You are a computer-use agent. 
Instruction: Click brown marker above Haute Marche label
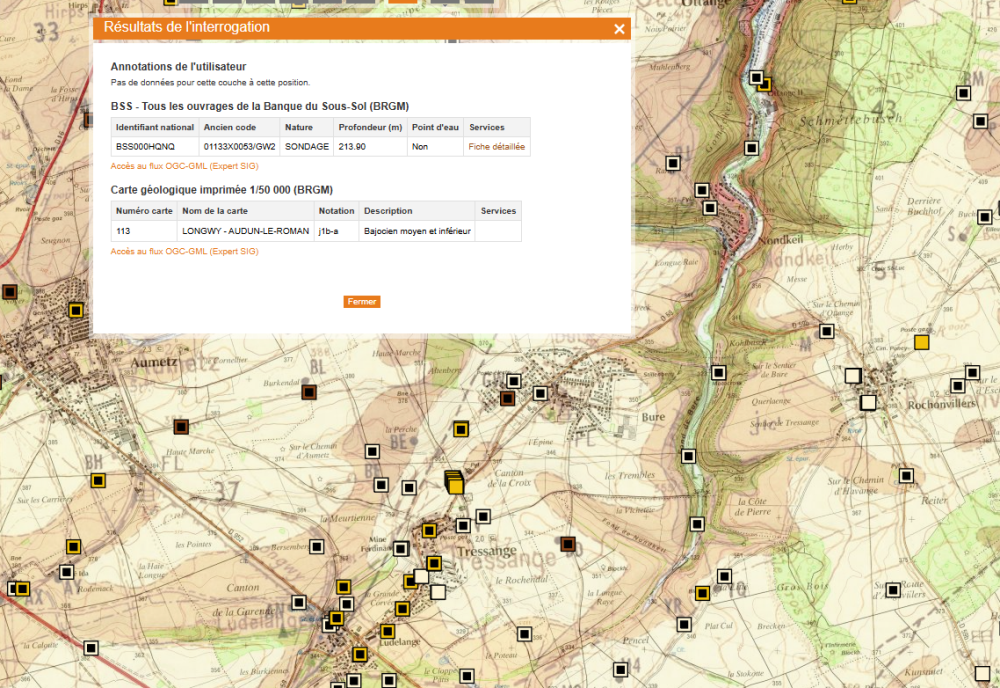181,427
